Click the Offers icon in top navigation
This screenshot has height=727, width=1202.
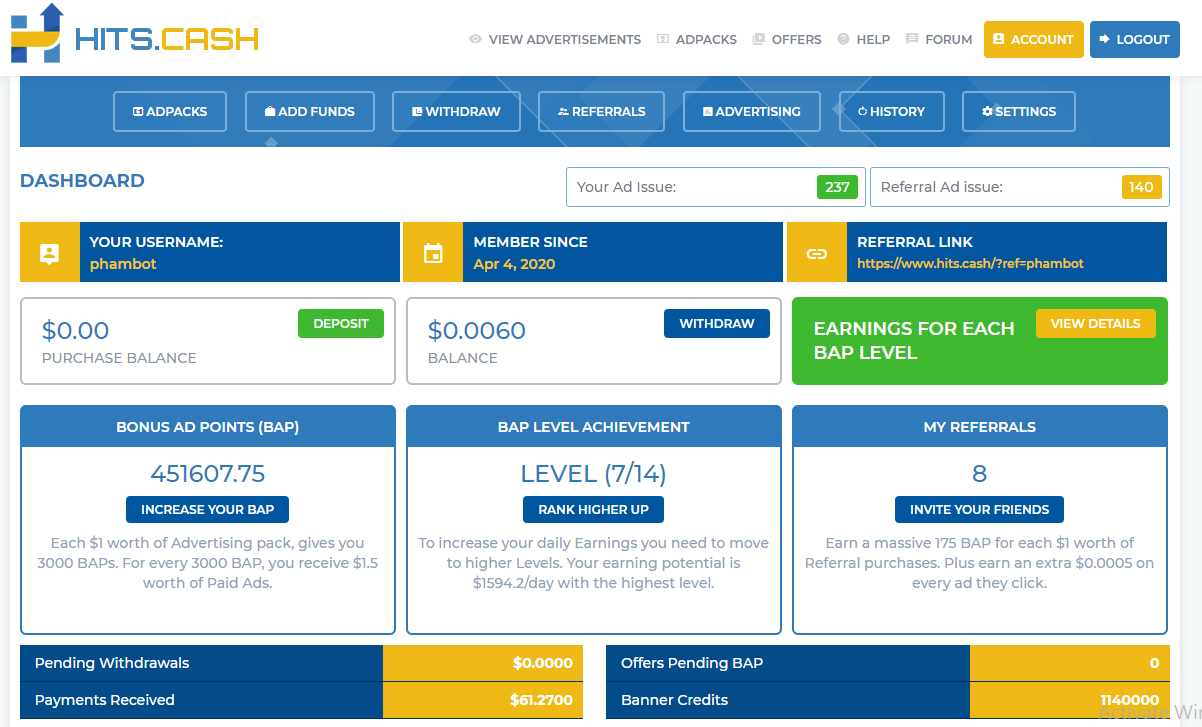point(759,40)
